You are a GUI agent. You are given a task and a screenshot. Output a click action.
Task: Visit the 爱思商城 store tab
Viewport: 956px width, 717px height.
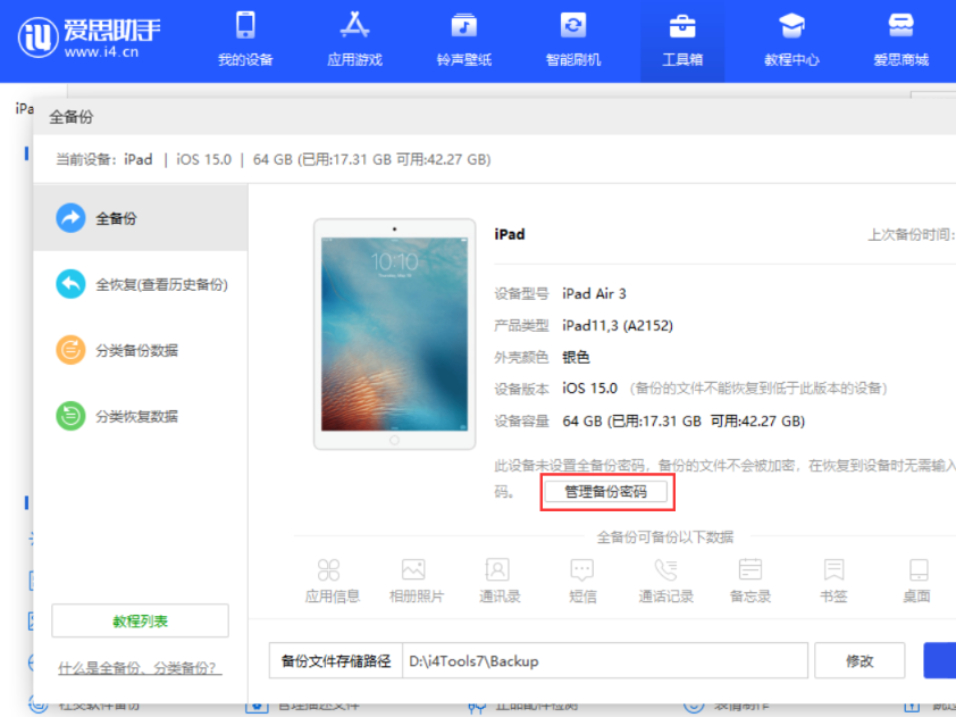pyautogui.click(x=901, y=40)
